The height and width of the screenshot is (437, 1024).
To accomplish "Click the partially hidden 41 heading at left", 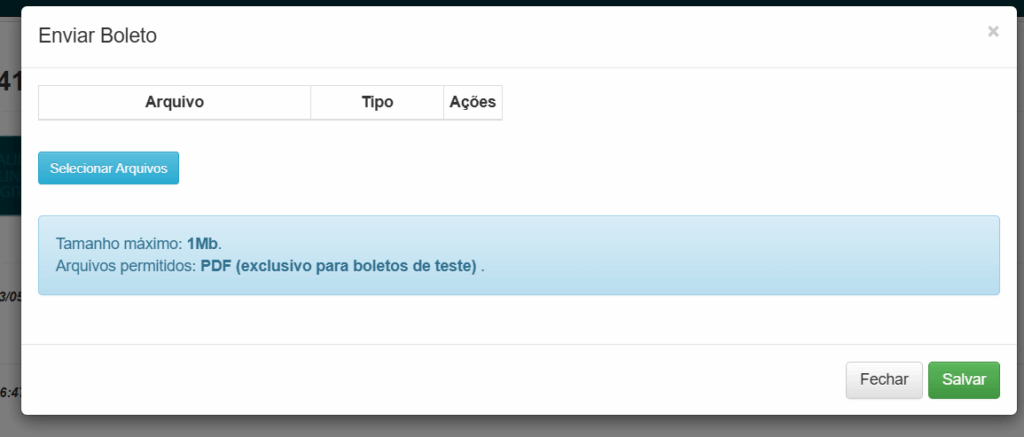I will click(10, 82).
